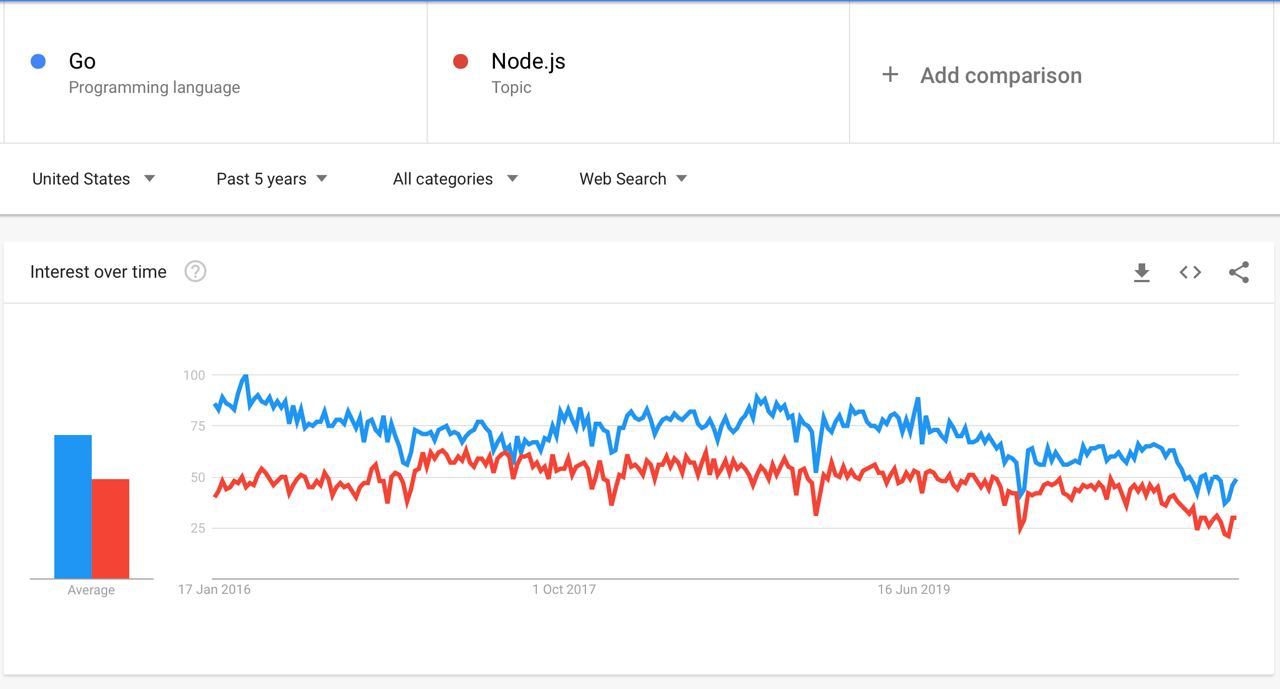1280x689 pixels.
Task: Click the 16 Jun 2019 axis label
Action: [x=914, y=589]
